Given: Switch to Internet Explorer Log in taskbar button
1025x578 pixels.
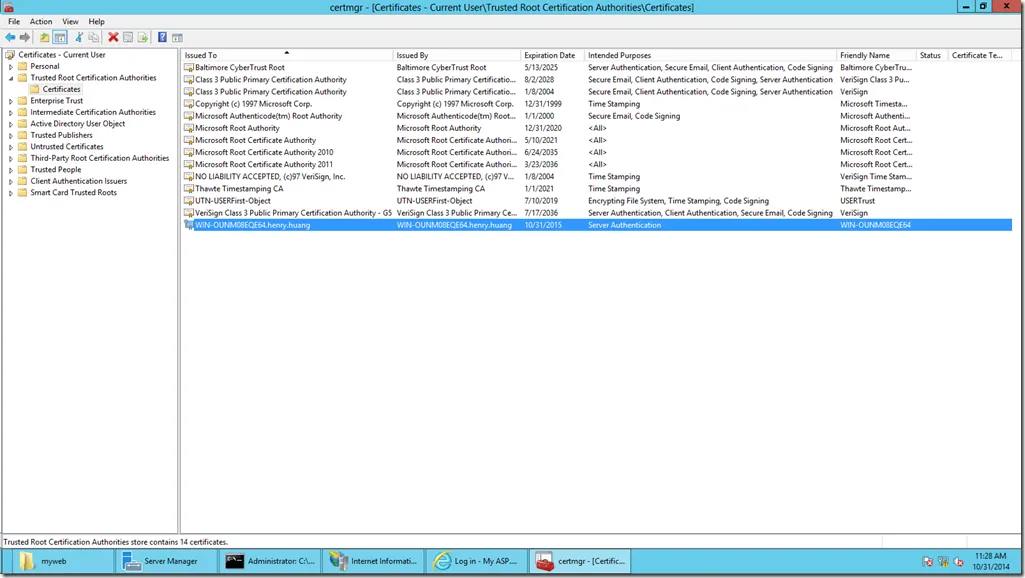Looking at the screenshot, I should pos(477,561).
